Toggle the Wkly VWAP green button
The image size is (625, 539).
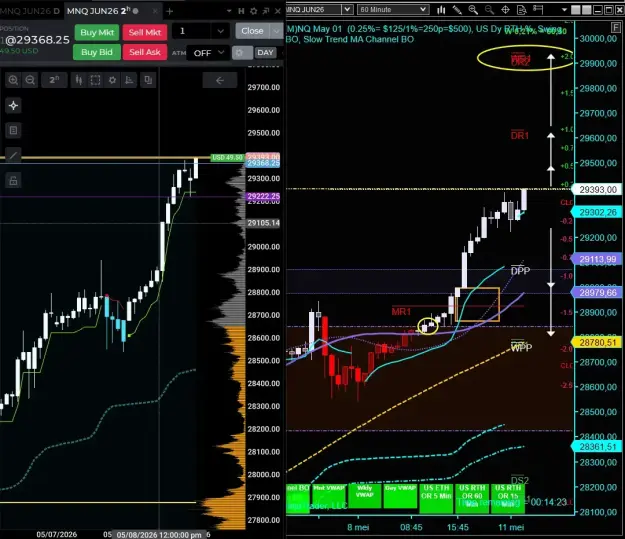point(365,496)
